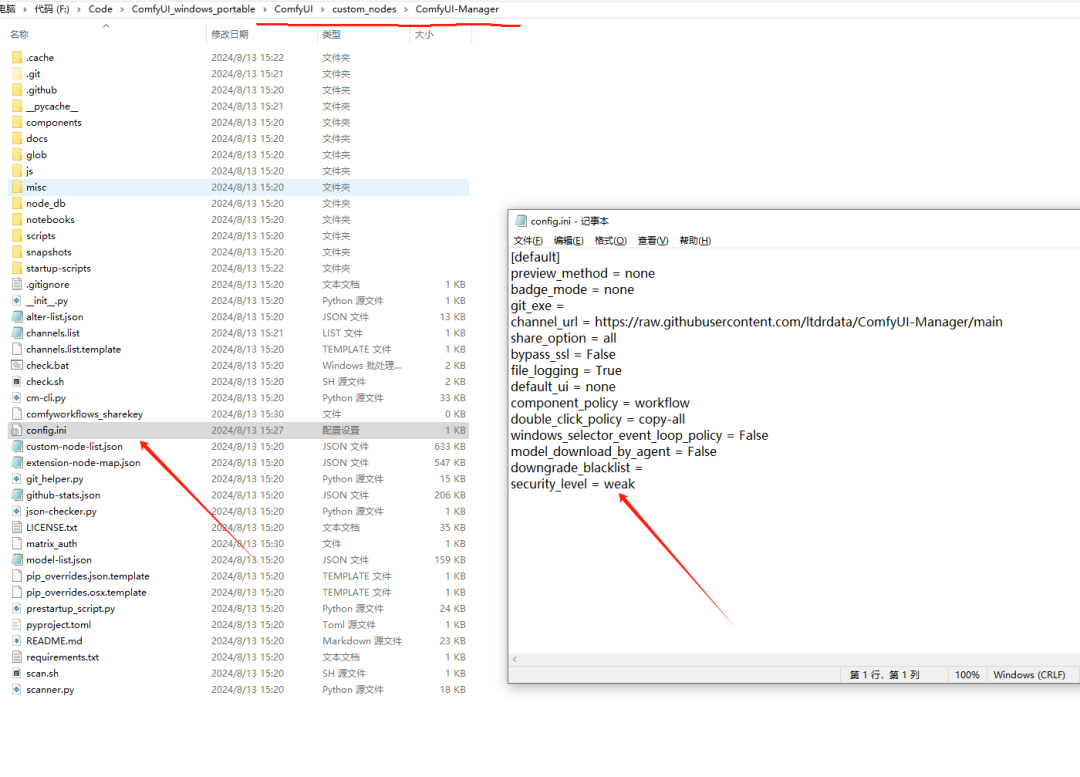Click the Code folder in address breadcrumb
Image resolution: width=1080 pixels, height=777 pixels.
100,9
